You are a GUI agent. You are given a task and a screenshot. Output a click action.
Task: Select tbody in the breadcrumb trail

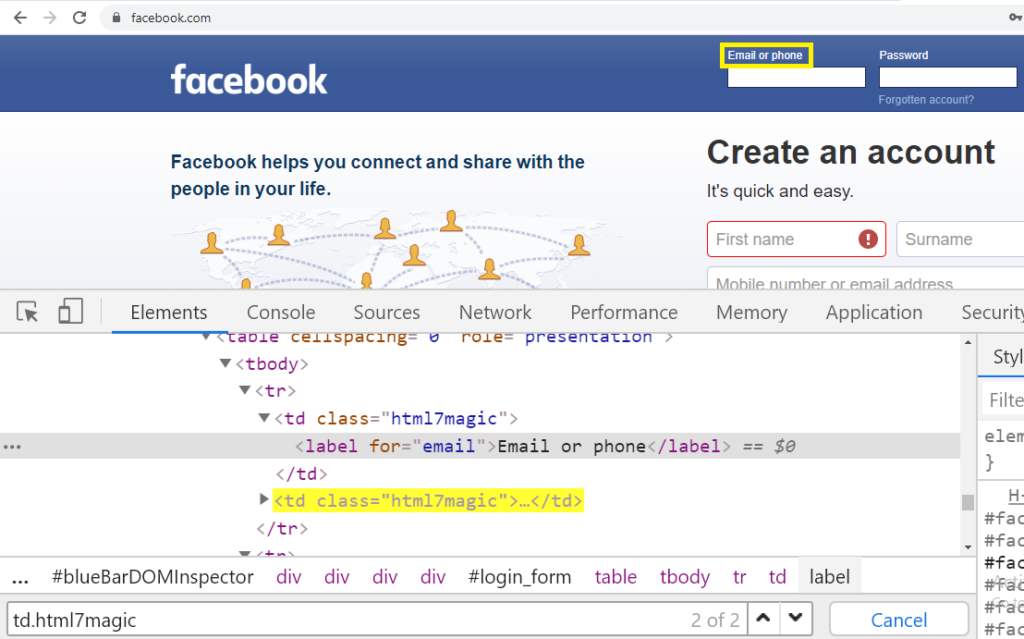[x=684, y=577]
